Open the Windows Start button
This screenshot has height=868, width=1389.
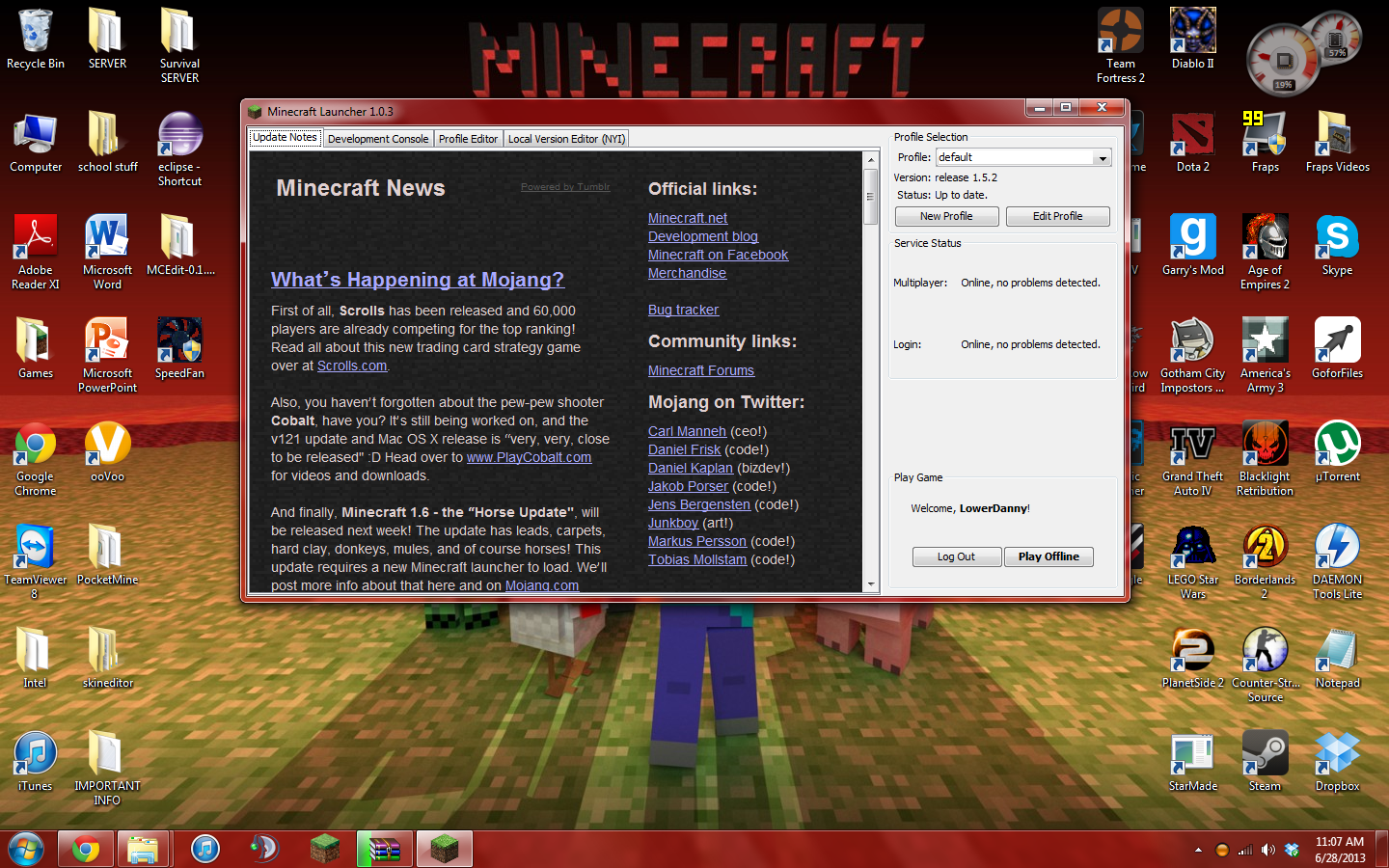click(26, 849)
